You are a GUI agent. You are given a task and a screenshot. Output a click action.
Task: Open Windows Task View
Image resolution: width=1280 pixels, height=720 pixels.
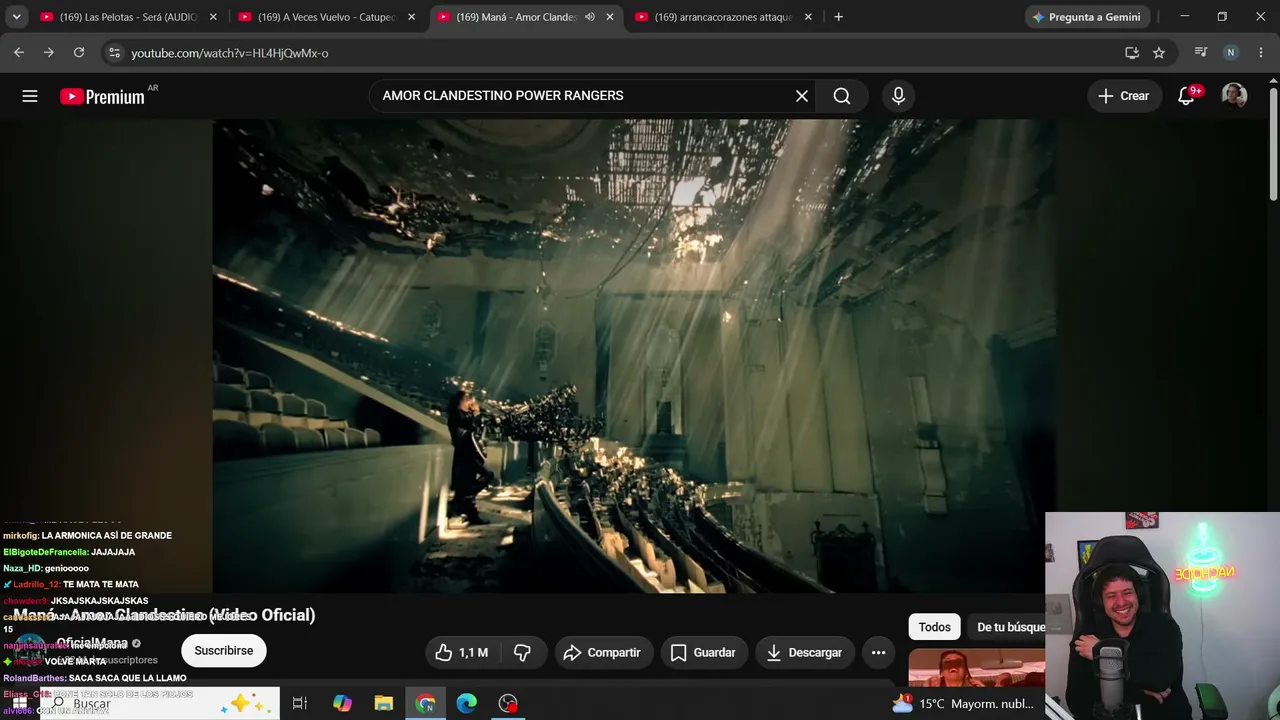299,704
